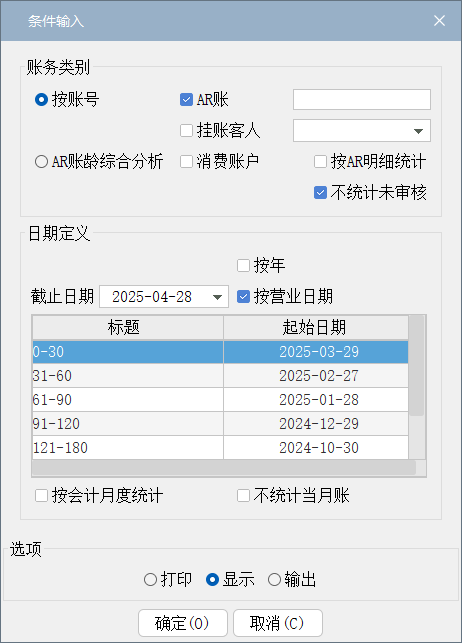The height and width of the screenshot is (643, 462).
Task: Click the 取消(C) button
Action: coord(278,623)
